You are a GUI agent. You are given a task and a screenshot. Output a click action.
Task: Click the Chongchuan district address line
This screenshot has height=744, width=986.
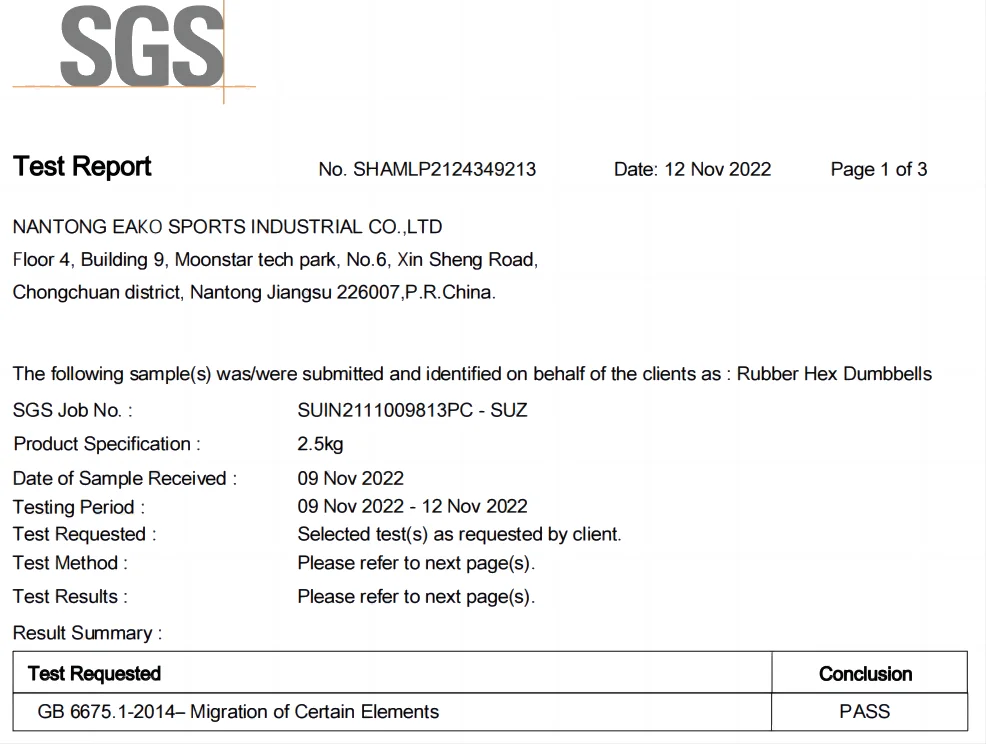pyautogui.click(x=254, y=294)
